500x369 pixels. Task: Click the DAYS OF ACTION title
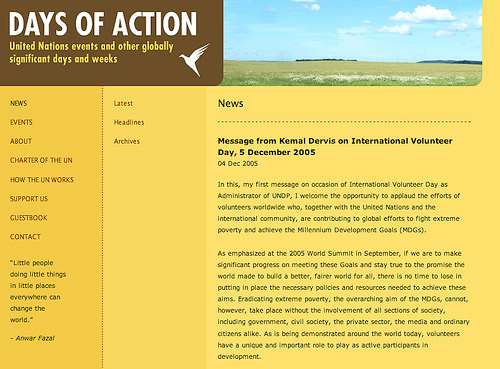coord(103,24)
